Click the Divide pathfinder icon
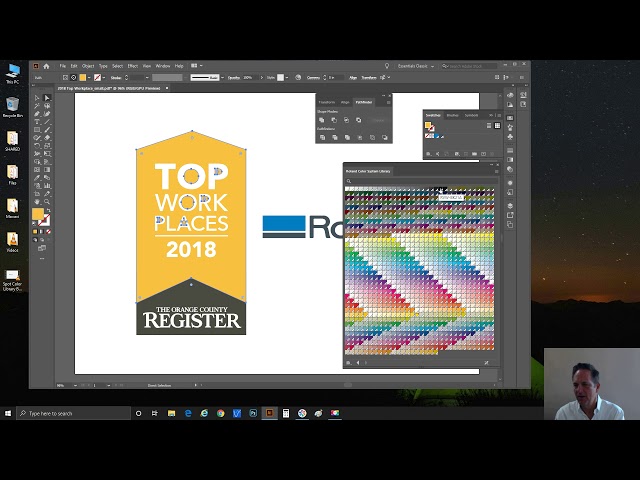Image resolution: width=640 pixels, height=480 pixels. point(322,137)
